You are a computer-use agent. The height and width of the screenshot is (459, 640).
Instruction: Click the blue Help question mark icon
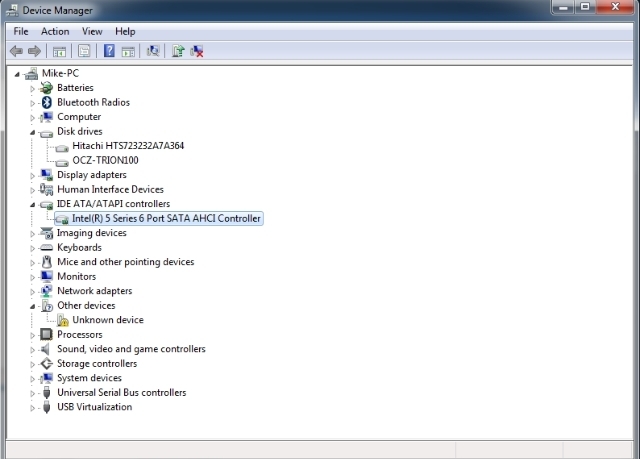tap(109, 51)
